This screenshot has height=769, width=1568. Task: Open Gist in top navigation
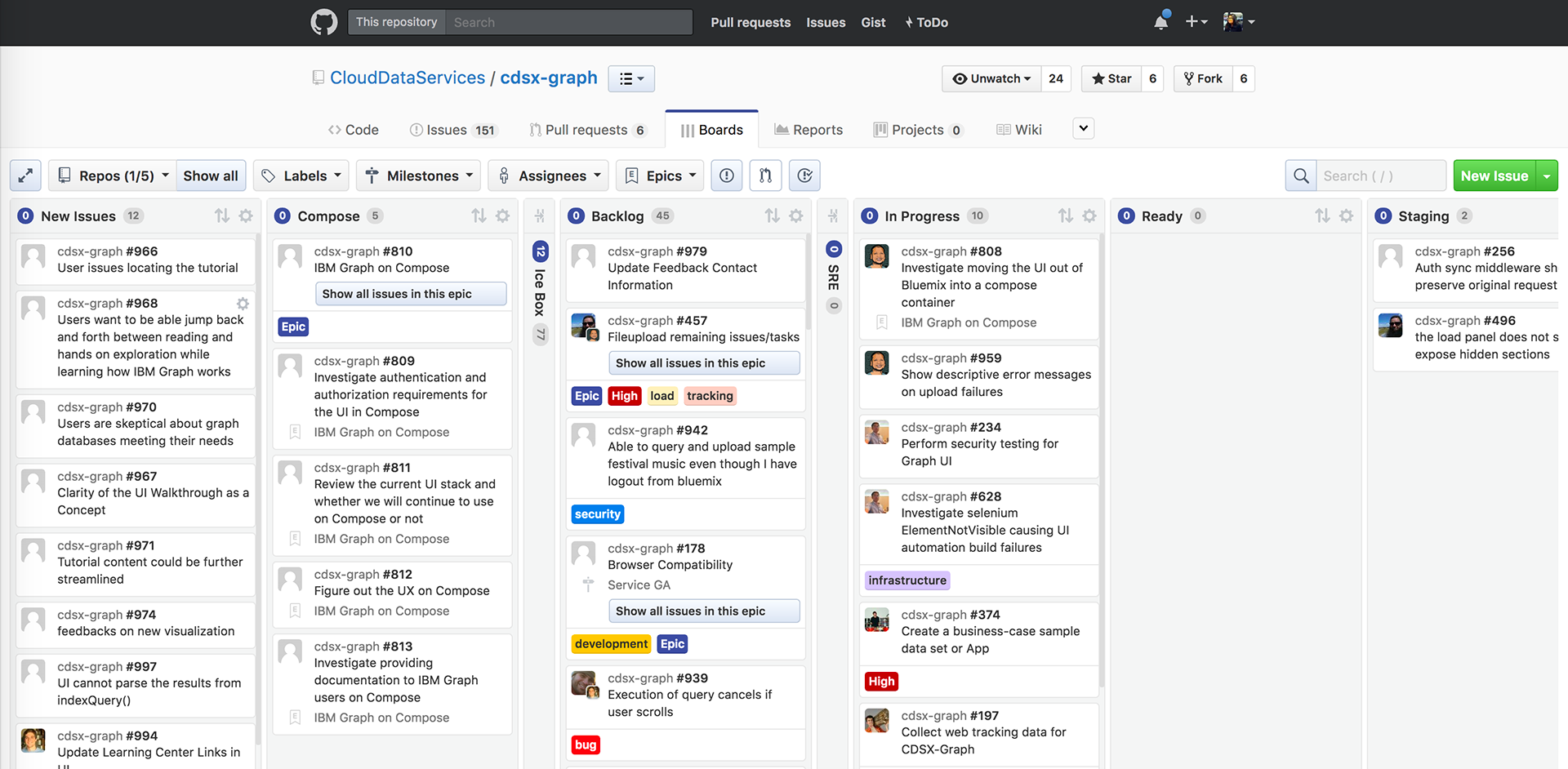tap(873, 22)
